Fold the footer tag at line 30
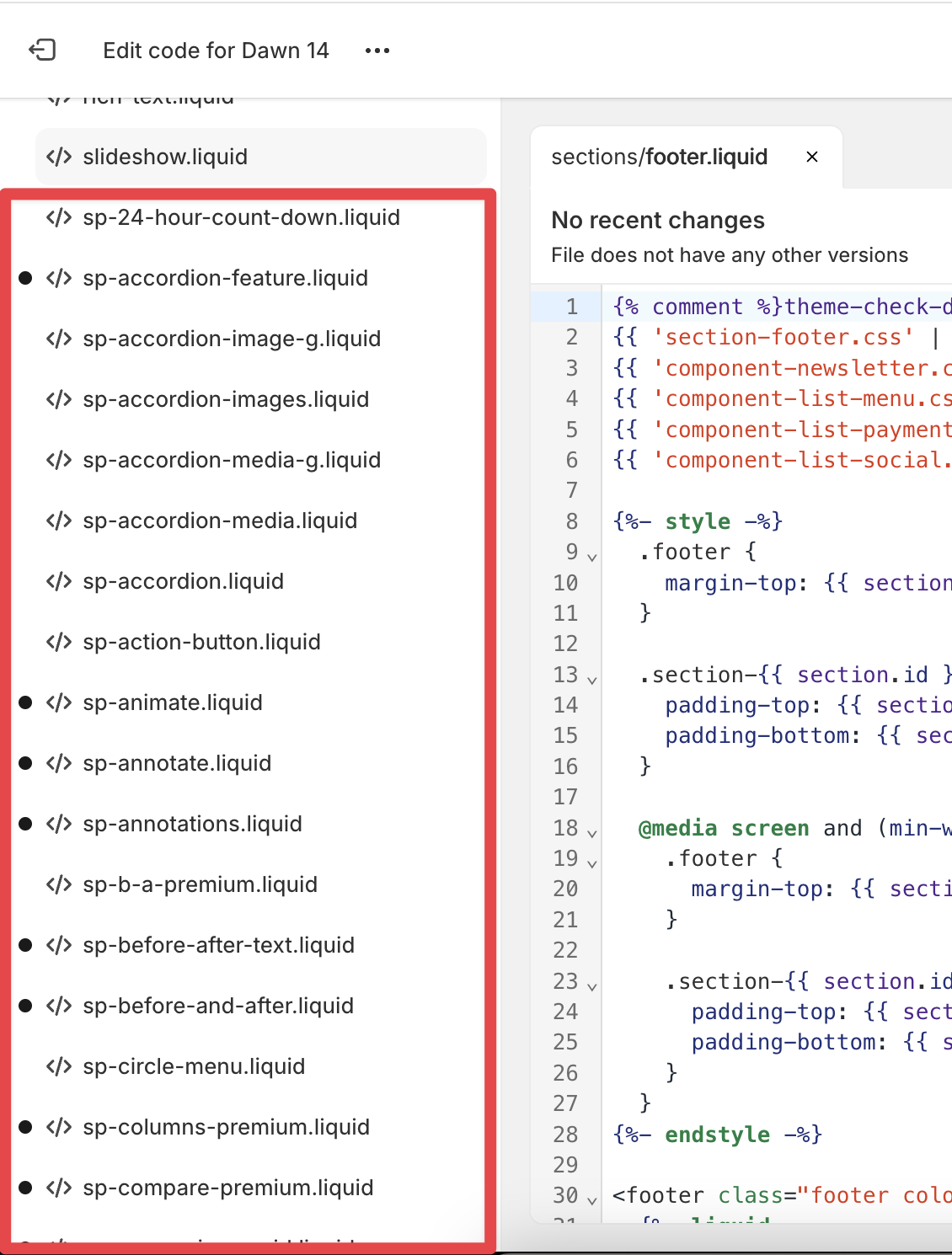The height and width of the screenshot is (1255, 952). click(592, 1200)
